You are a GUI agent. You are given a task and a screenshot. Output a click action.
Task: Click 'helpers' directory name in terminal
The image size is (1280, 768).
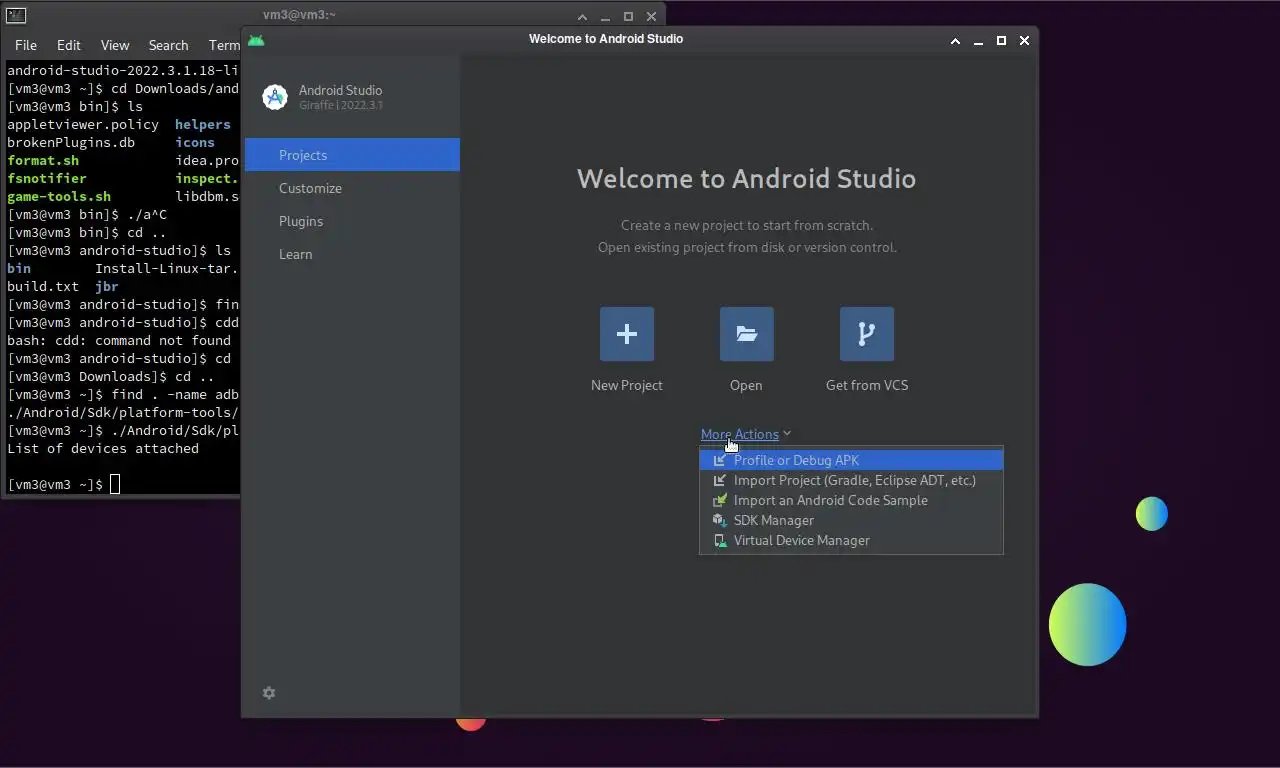[203, 124]
